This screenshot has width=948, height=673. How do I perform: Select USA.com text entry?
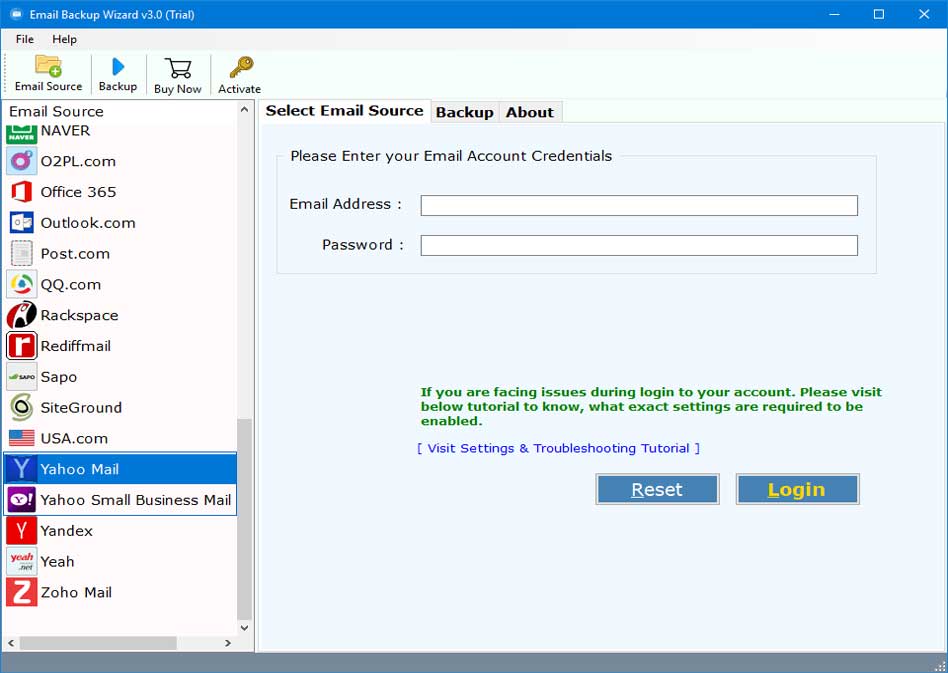point(74,439)
